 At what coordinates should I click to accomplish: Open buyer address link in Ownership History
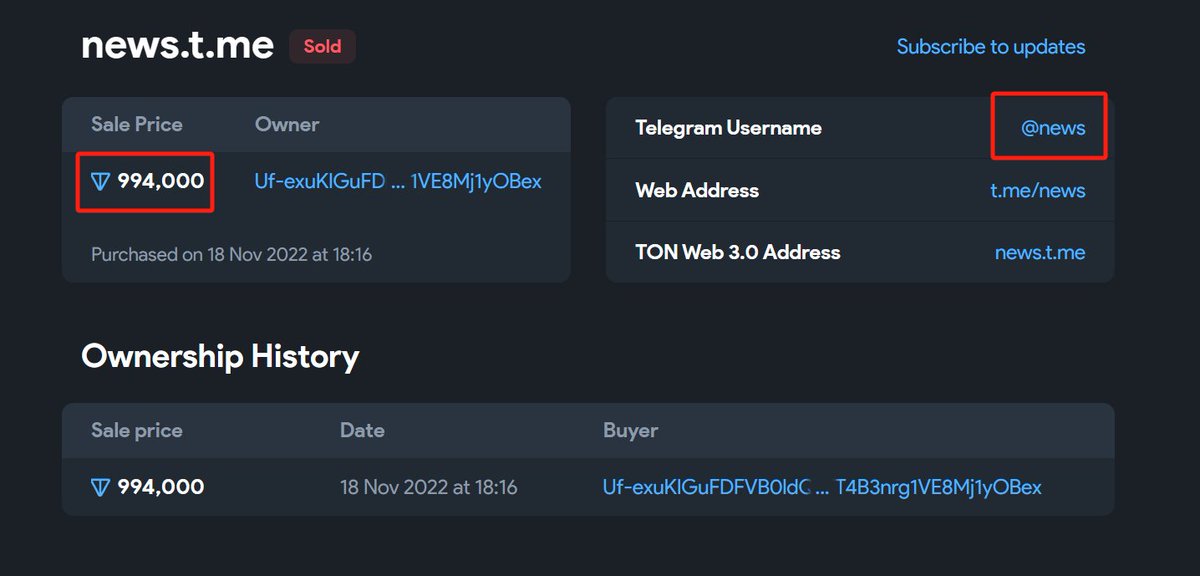click(x=822, y=487)
